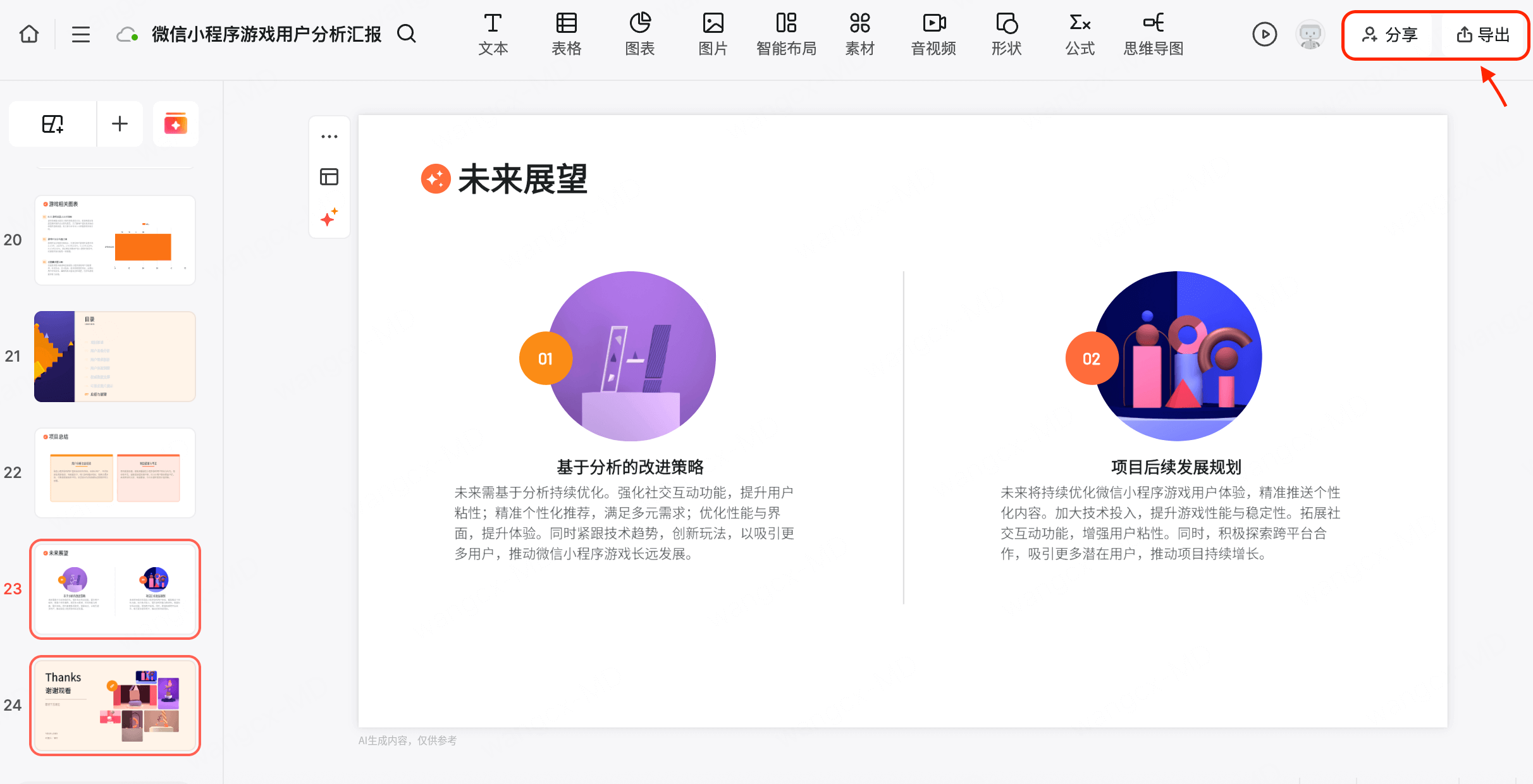Browse assets with the 素材 tool
1533x784 pixels.
(859, 34)
